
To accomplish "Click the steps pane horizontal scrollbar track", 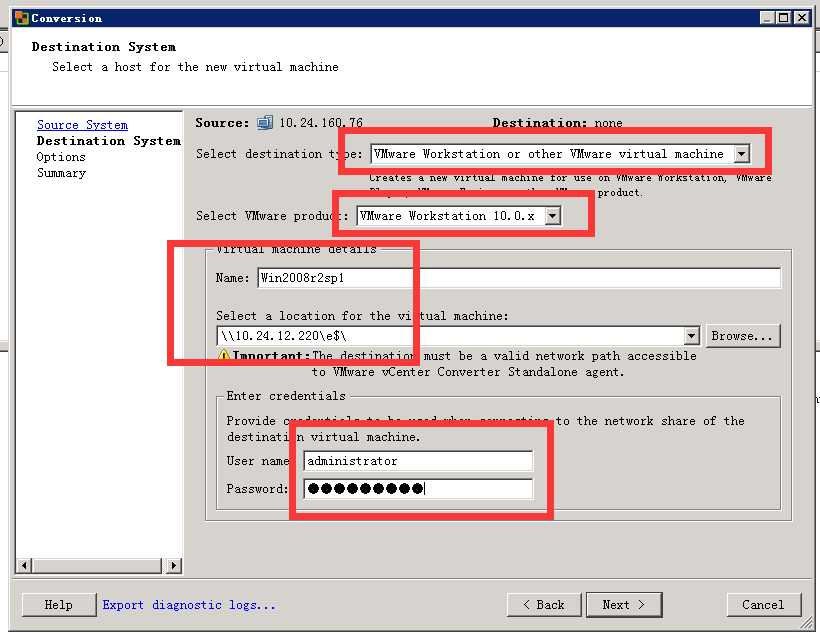I will point(98,565).
